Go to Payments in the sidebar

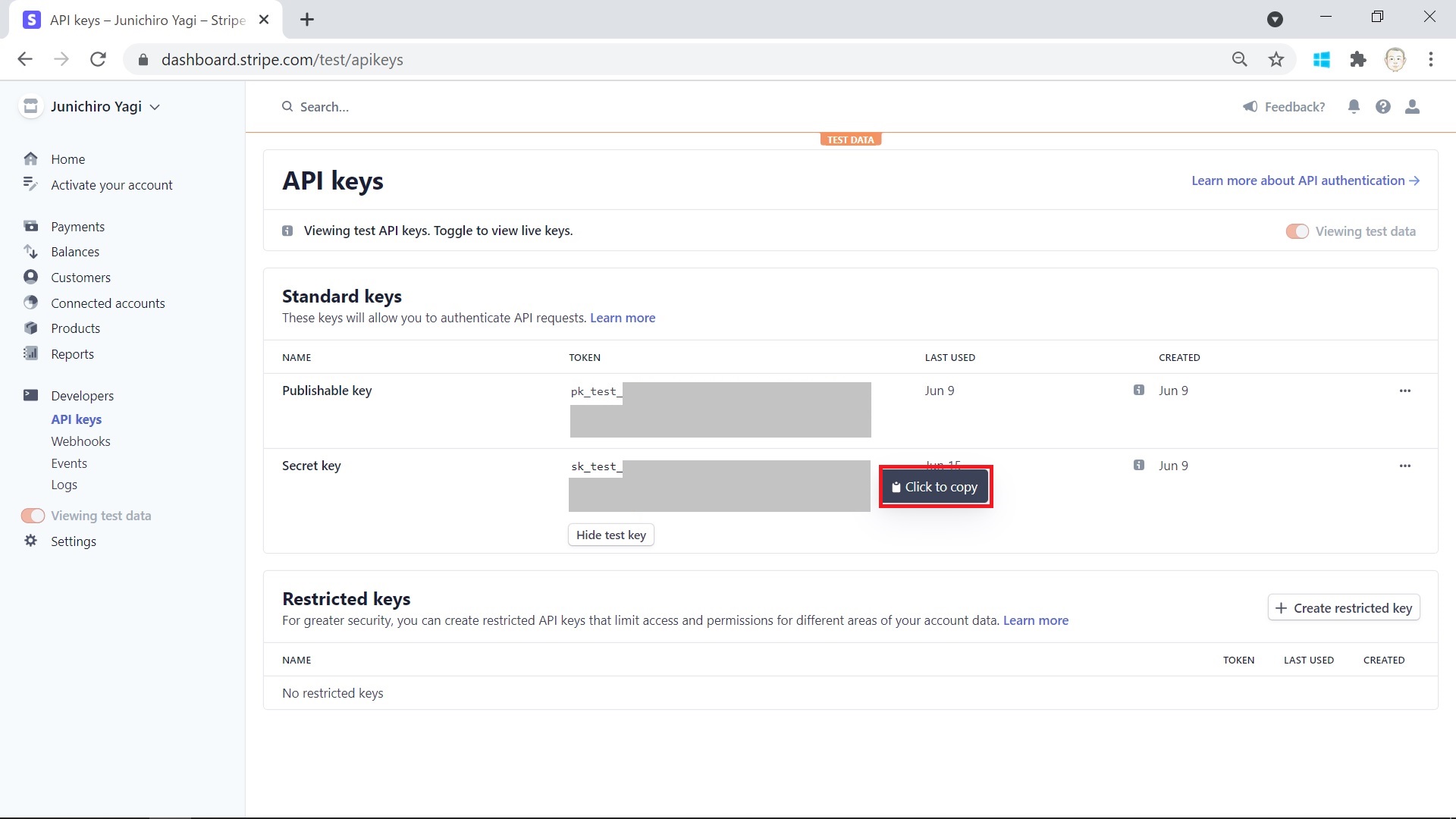click(77, 227)
